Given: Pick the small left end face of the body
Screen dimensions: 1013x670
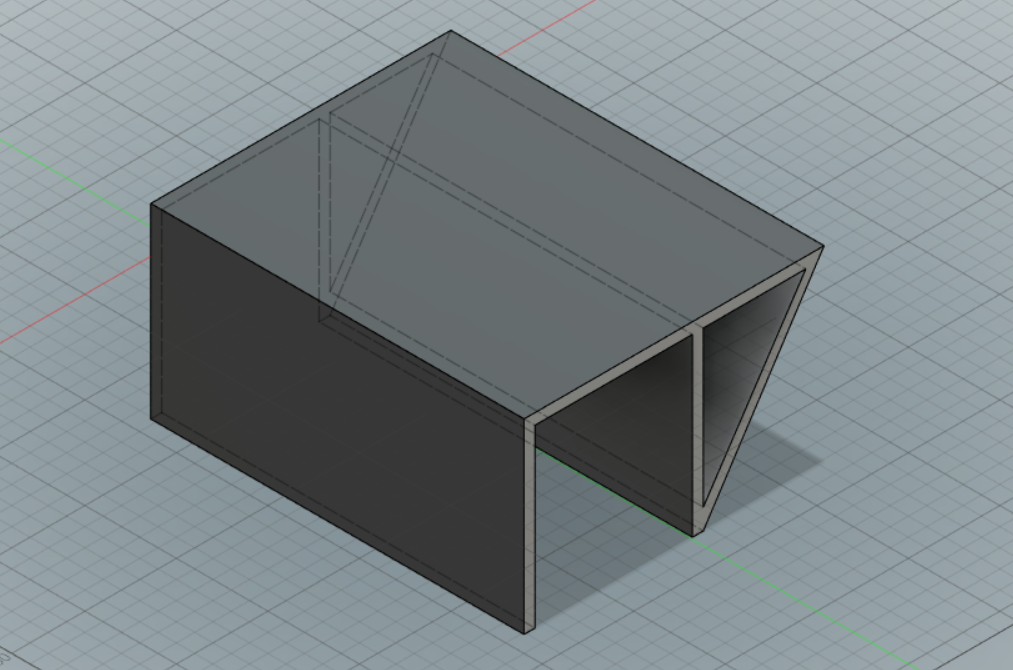Looking at the screenshot, I should [x=531, y=527].
